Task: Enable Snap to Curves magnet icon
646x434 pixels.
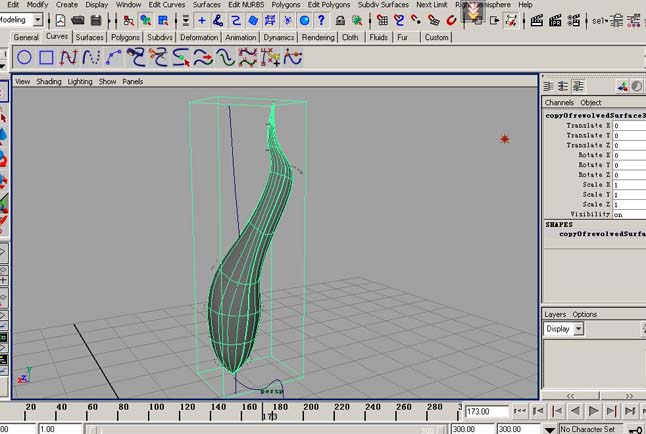Action: click(x=399, y=20)
